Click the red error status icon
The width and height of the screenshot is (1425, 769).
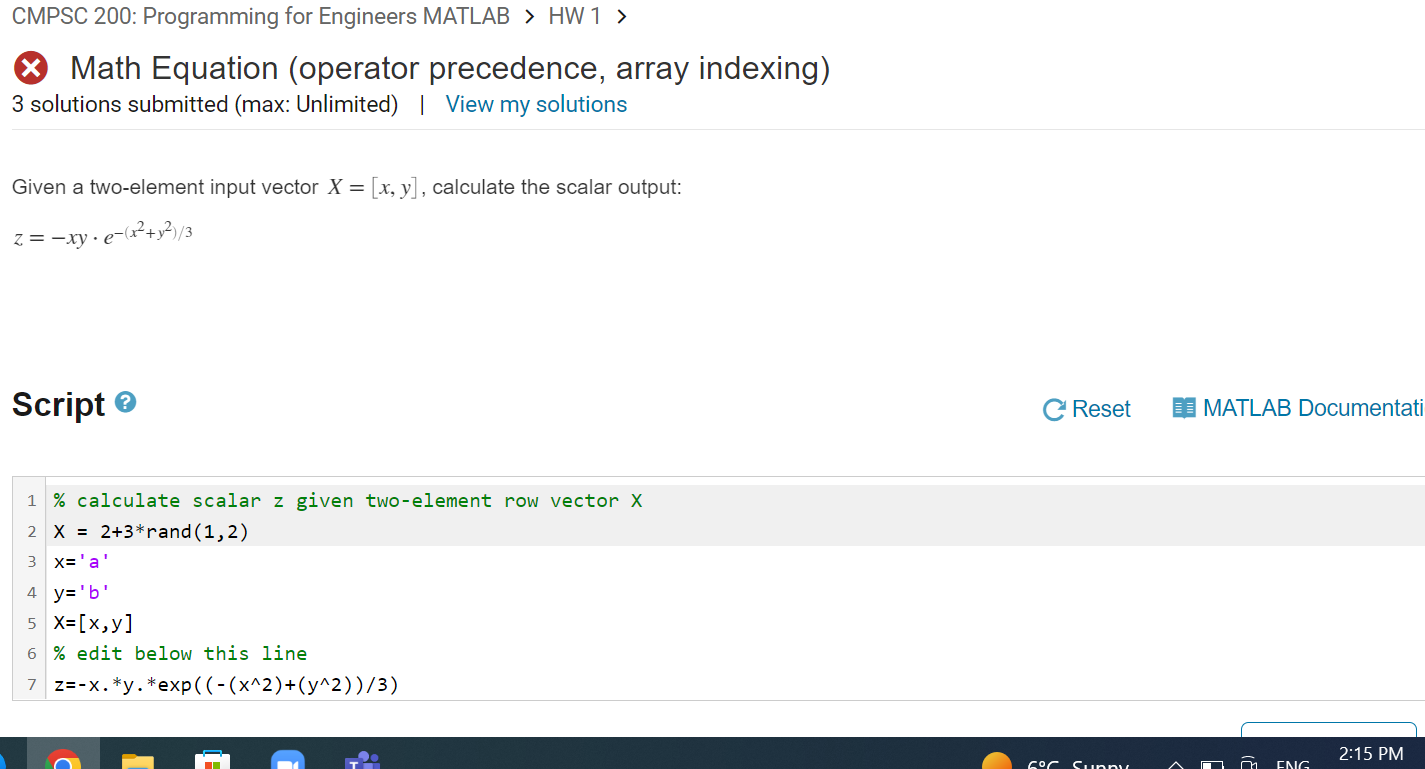[x=29, y=67]
